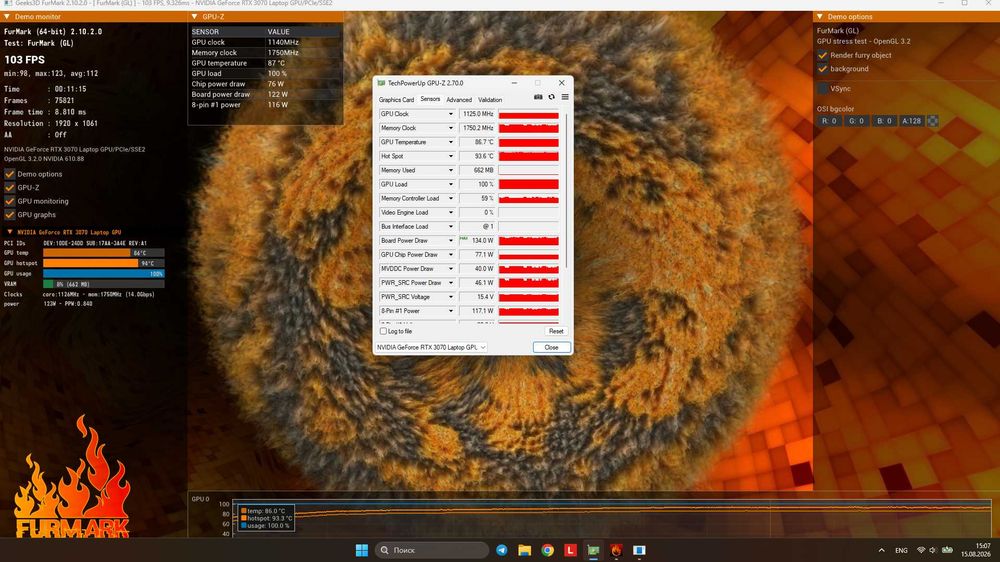1000x562 pixels.
Task: Click the OSI bgcolor checkerboard picker icon
Action: pos(932,121)
